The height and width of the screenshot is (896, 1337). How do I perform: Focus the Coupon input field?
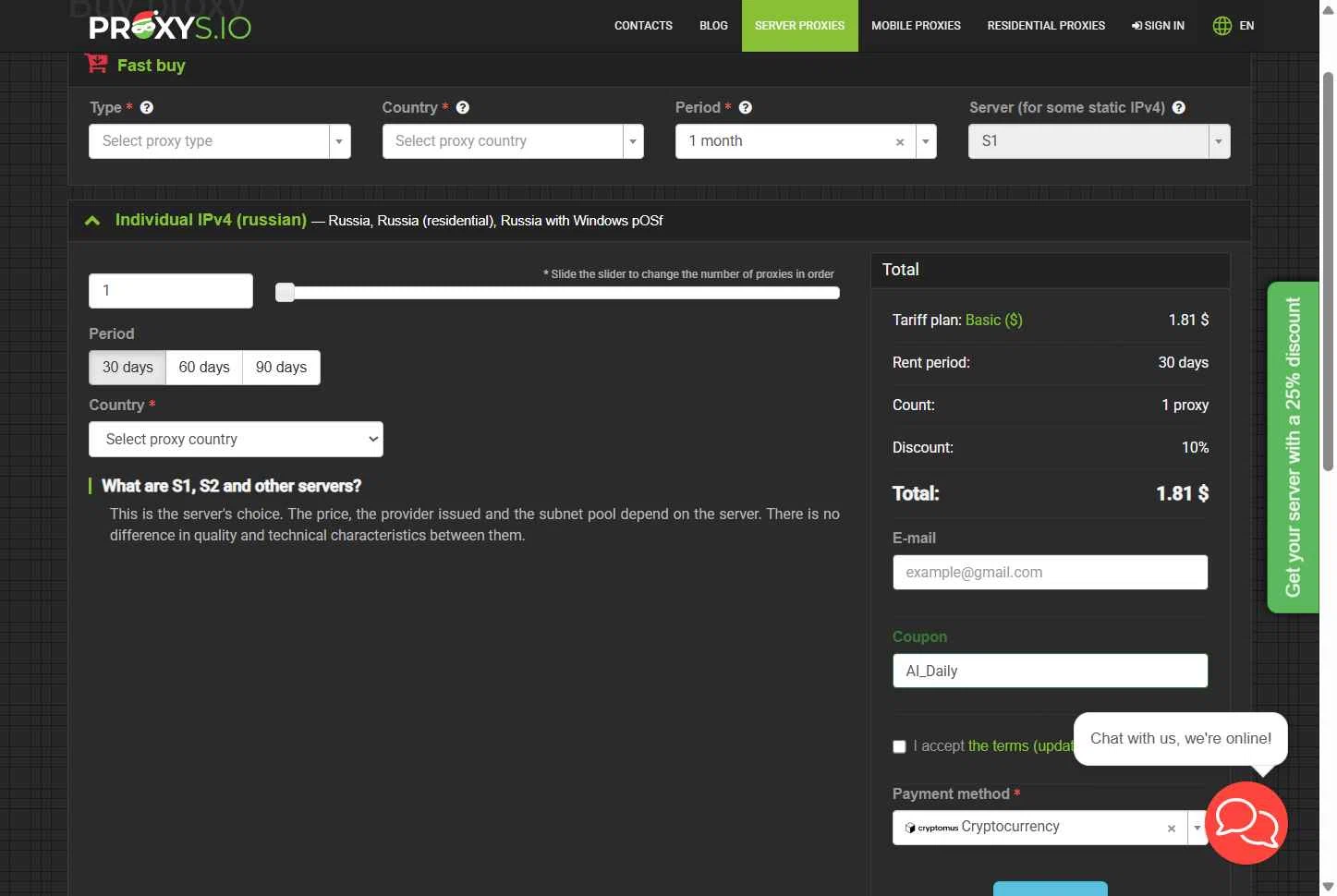pos(1050,672)
